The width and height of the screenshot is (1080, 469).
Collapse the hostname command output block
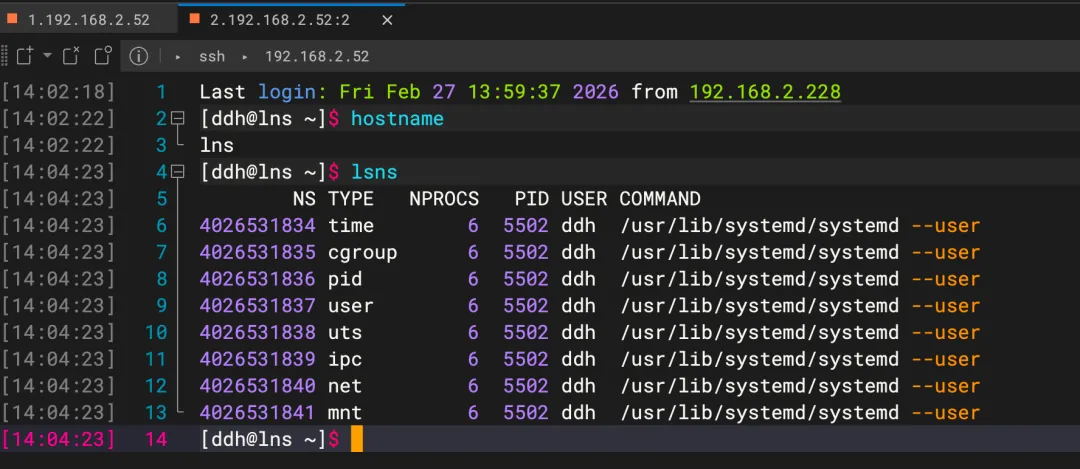(x=178, y=119)
